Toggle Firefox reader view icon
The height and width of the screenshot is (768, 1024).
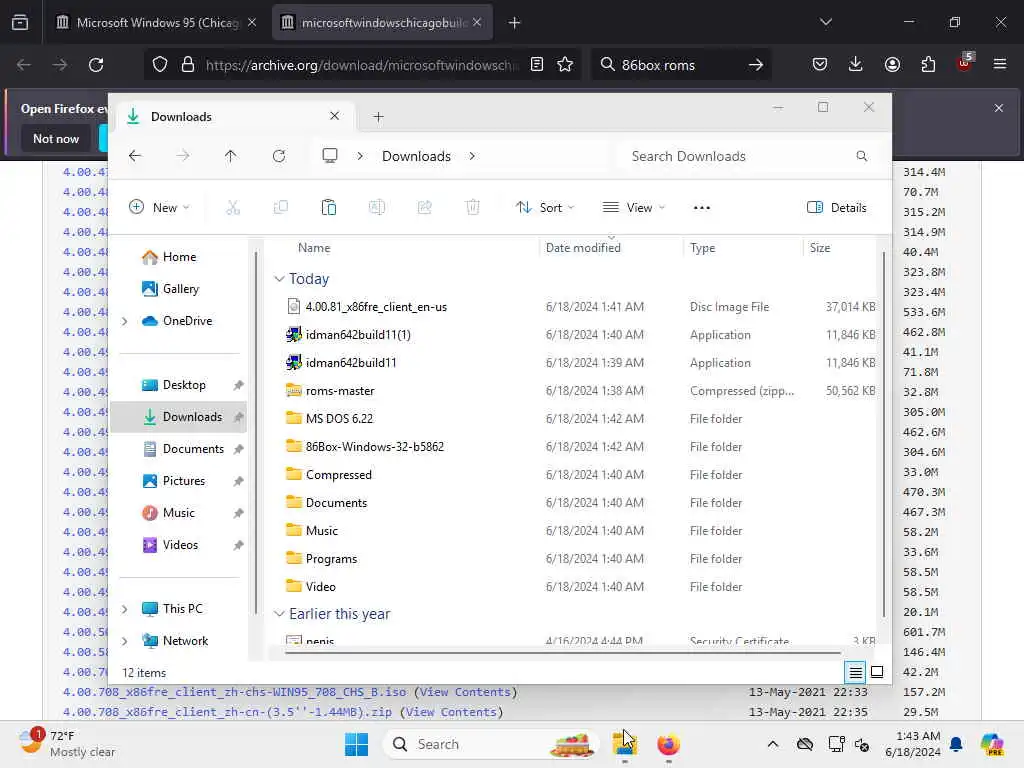pyautogui.click(x=537, y=65)
